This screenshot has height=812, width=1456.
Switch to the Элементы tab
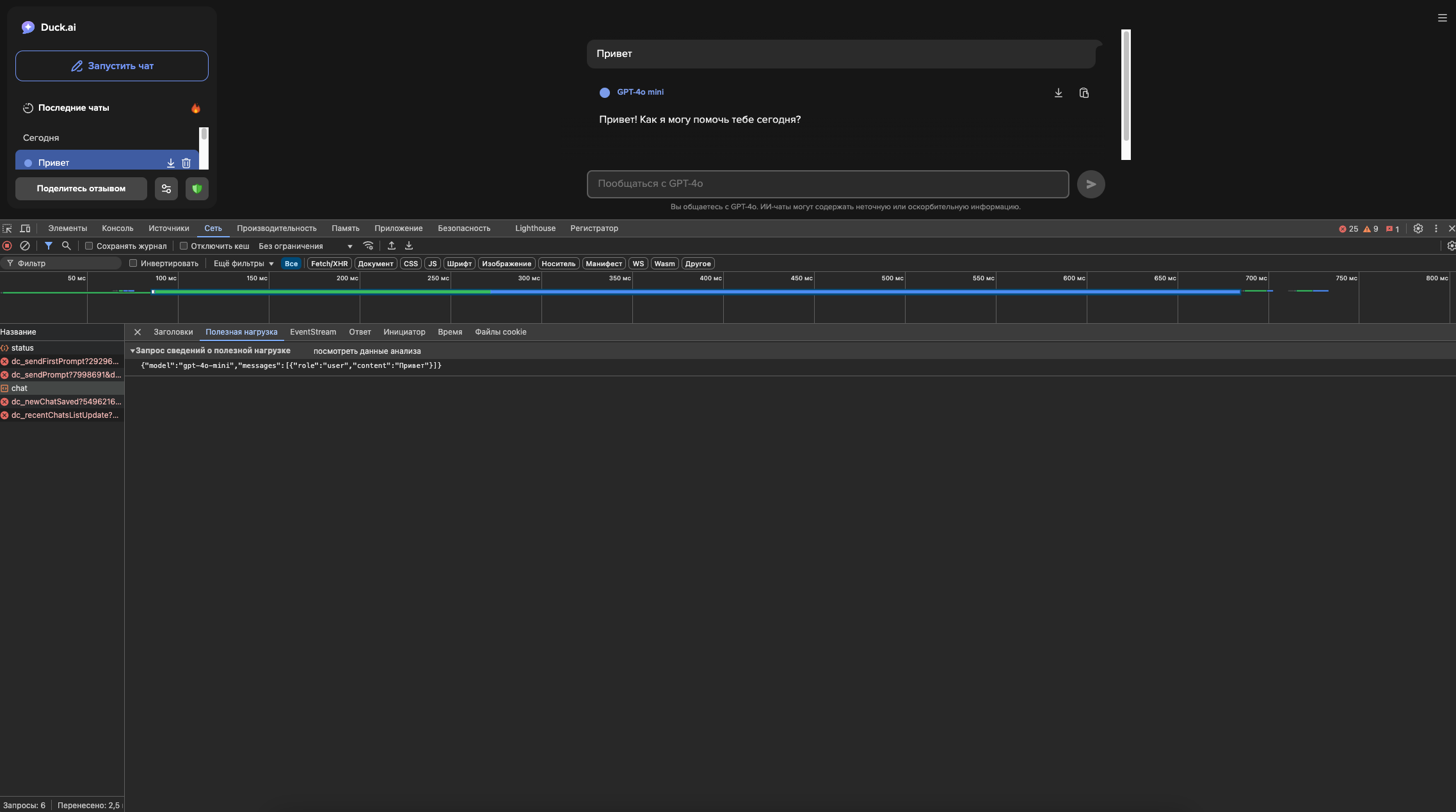pyautogui.click(x=67, y=228)
